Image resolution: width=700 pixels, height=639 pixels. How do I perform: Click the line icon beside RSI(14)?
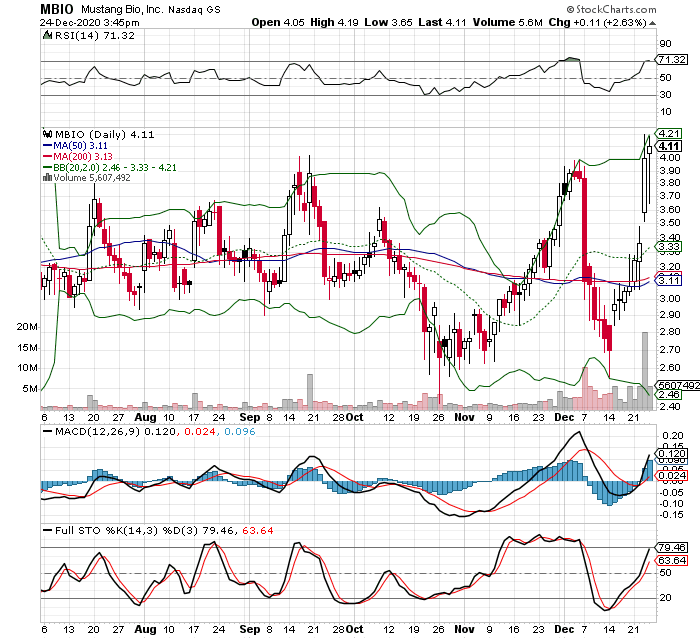click(45, 35)
